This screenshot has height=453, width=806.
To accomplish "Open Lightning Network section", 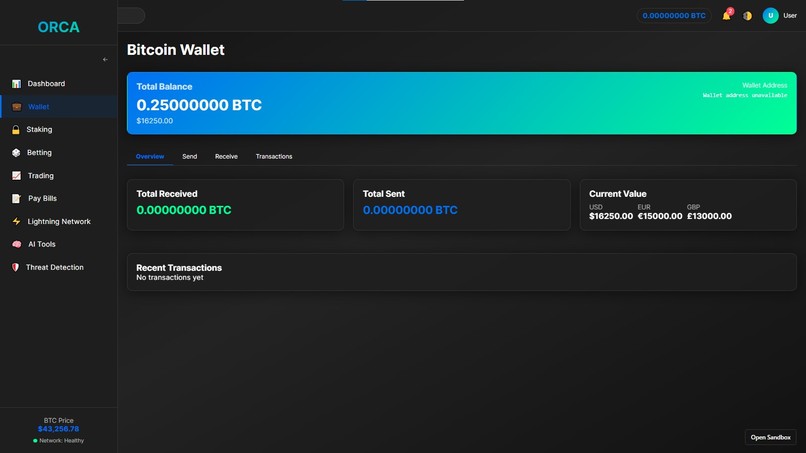I will tap(59, 221).
